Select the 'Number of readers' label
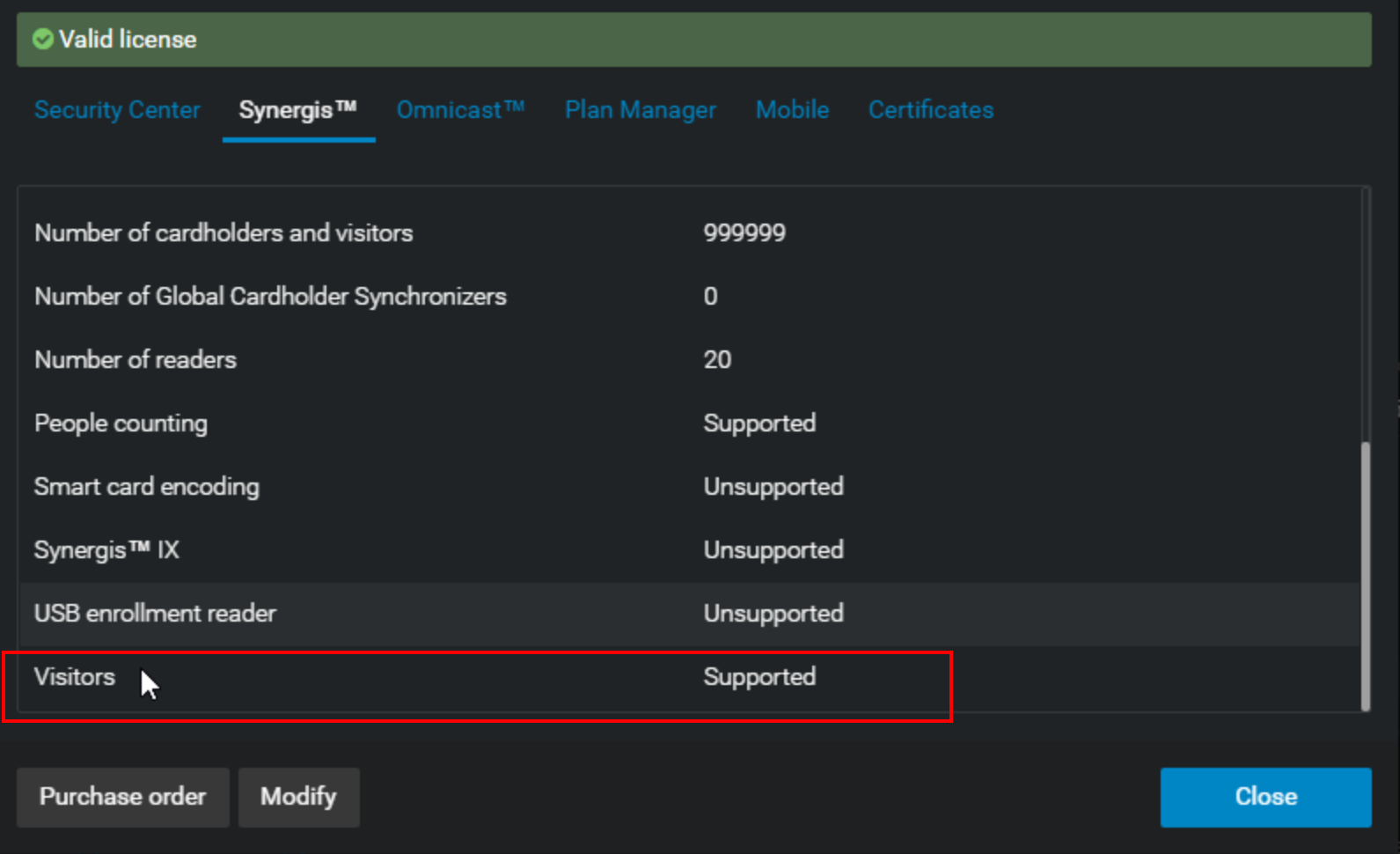This screenshot has width=1400, height=854. [136, 360]
